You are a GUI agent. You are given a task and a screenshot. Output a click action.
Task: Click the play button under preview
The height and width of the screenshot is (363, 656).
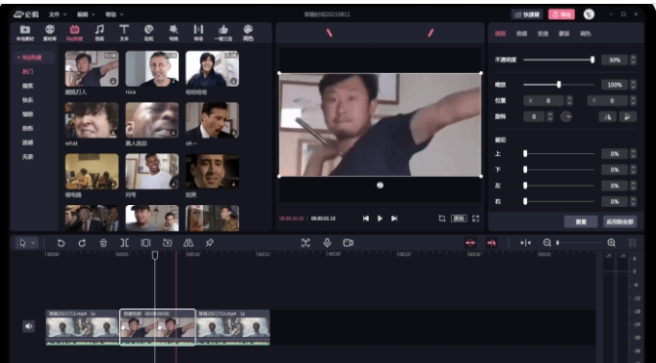tap(380, 218)
